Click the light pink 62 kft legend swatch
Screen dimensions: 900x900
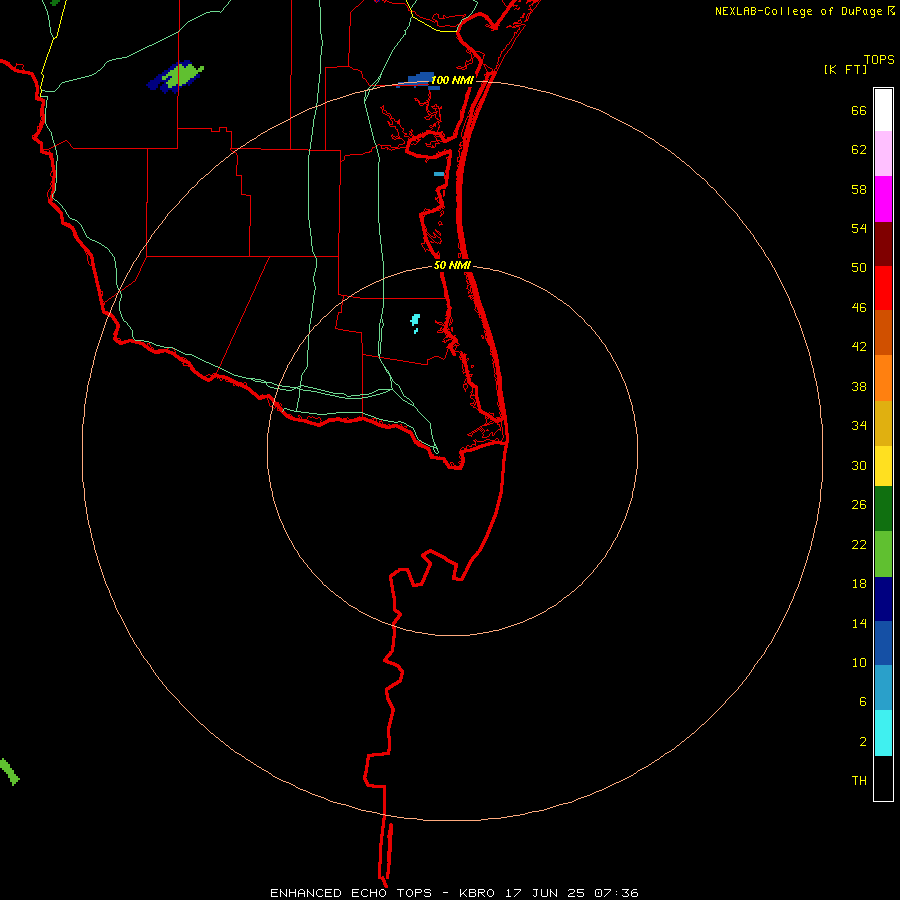(x=883, y=153)
